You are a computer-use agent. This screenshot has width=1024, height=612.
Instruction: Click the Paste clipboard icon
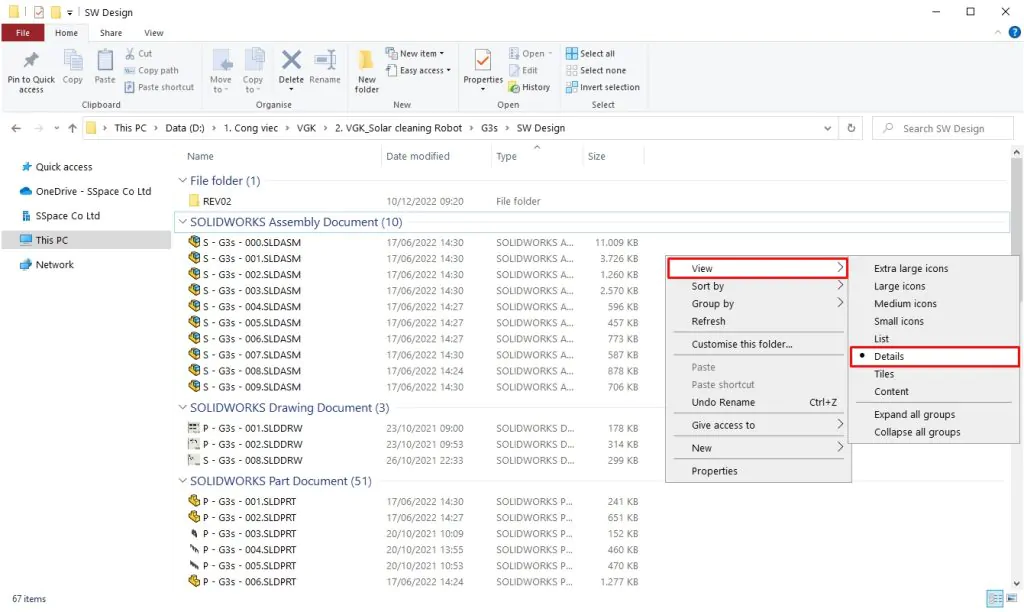click(x=104, y=60)
